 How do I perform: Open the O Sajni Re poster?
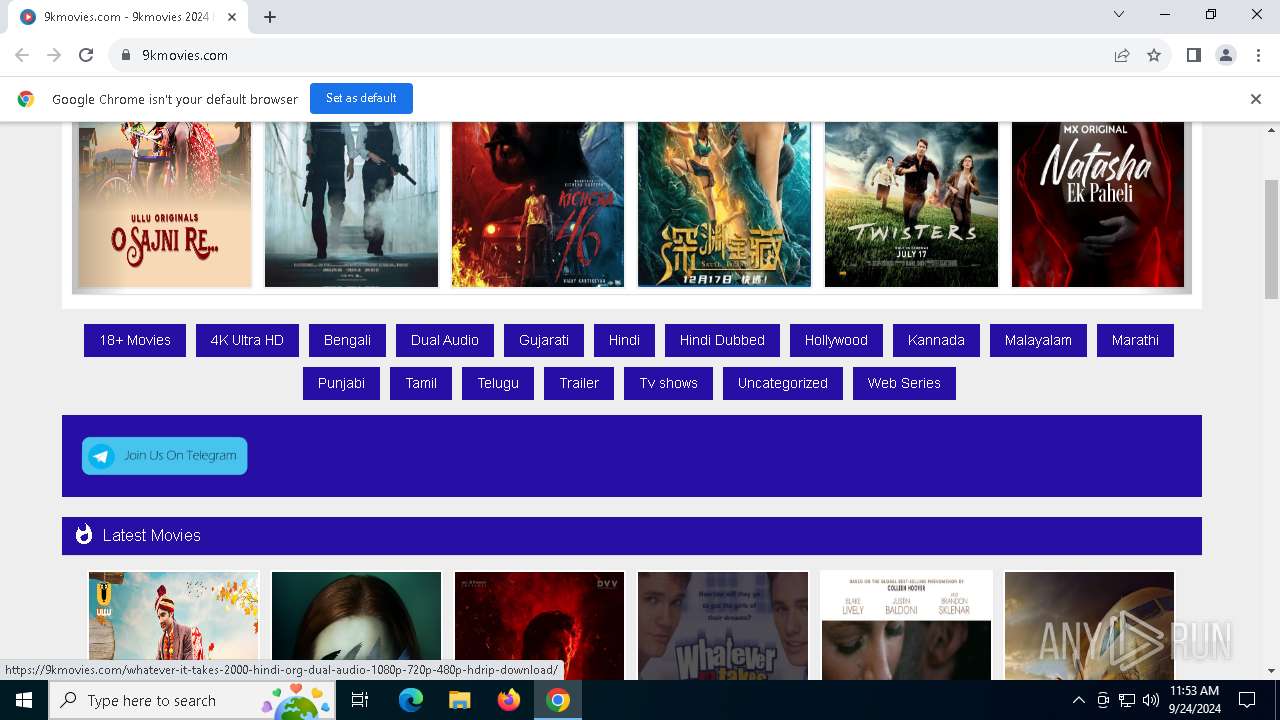click(165, 204)
